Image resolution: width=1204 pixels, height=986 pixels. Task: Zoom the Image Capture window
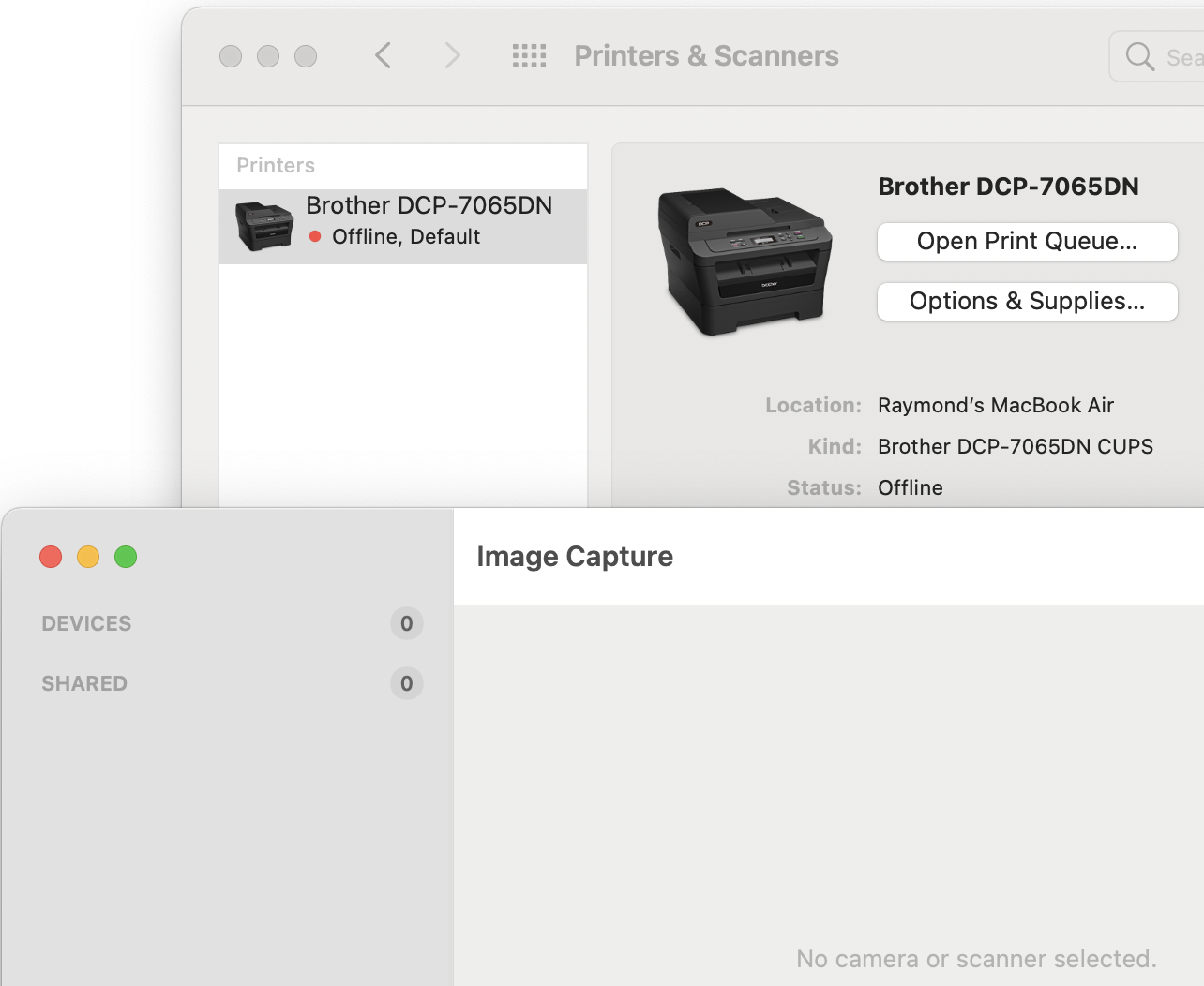tap(126, 557)
